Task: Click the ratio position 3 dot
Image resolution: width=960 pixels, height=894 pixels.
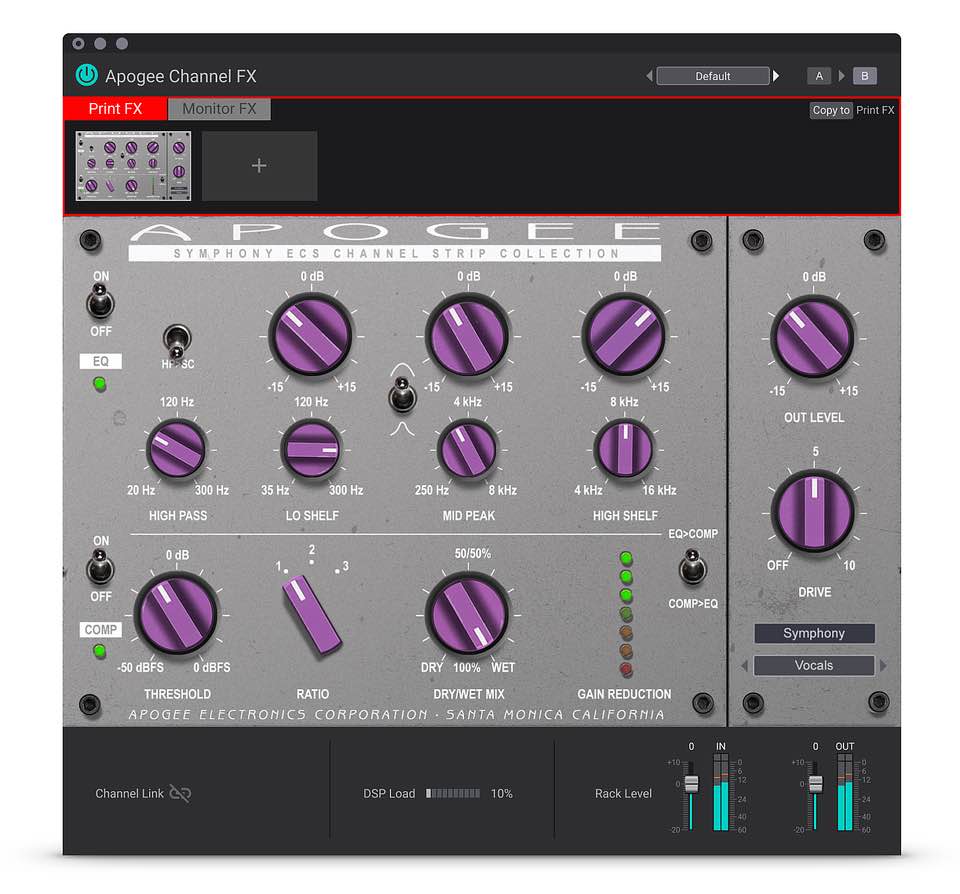Action: tap(337, 571)
